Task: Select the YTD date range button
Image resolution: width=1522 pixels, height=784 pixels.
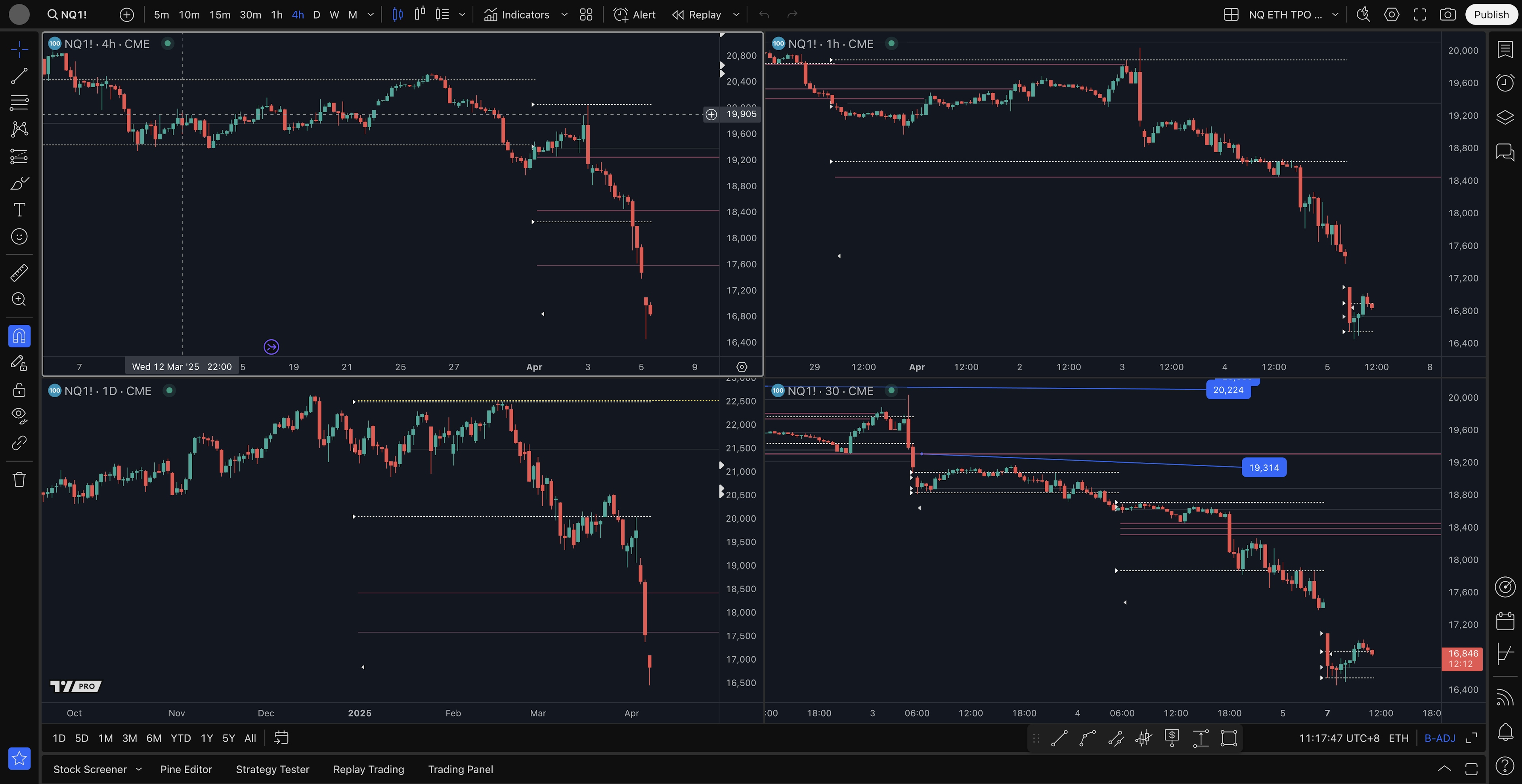Action: coord(180,738)
